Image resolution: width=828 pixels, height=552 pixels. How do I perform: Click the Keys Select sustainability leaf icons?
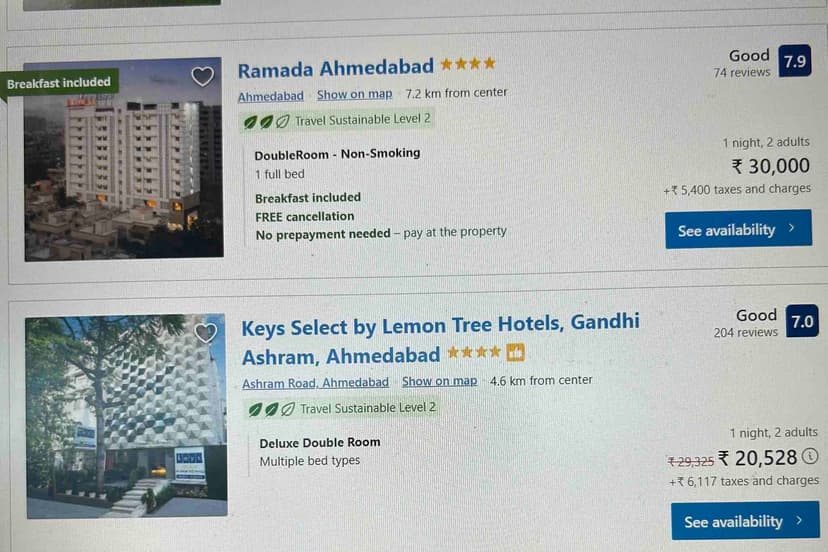coord(270,408)
